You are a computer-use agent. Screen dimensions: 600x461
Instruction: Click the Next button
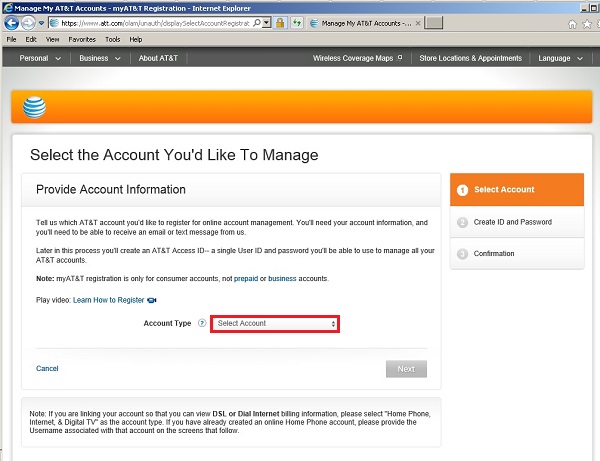406,369
